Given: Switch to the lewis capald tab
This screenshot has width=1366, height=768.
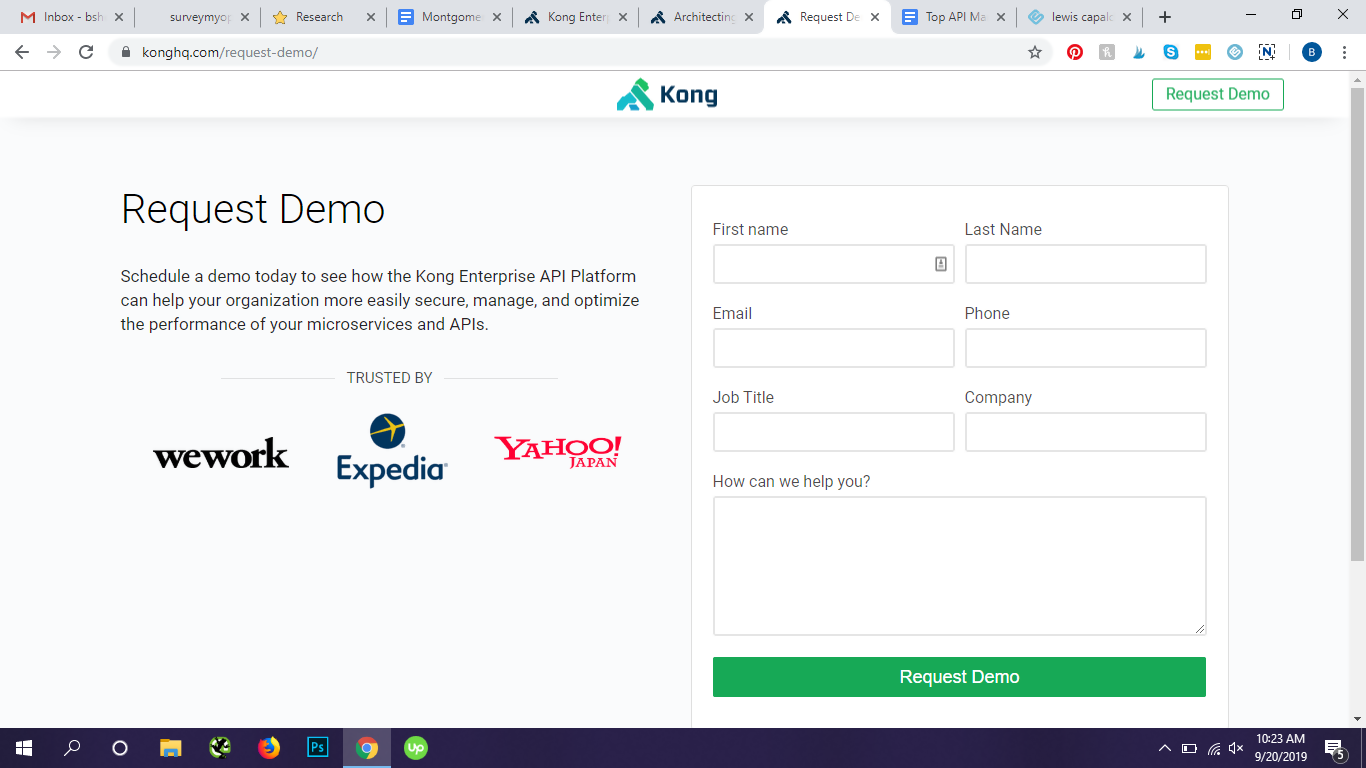Looking at the screenshot, I should click(1078, 17).
